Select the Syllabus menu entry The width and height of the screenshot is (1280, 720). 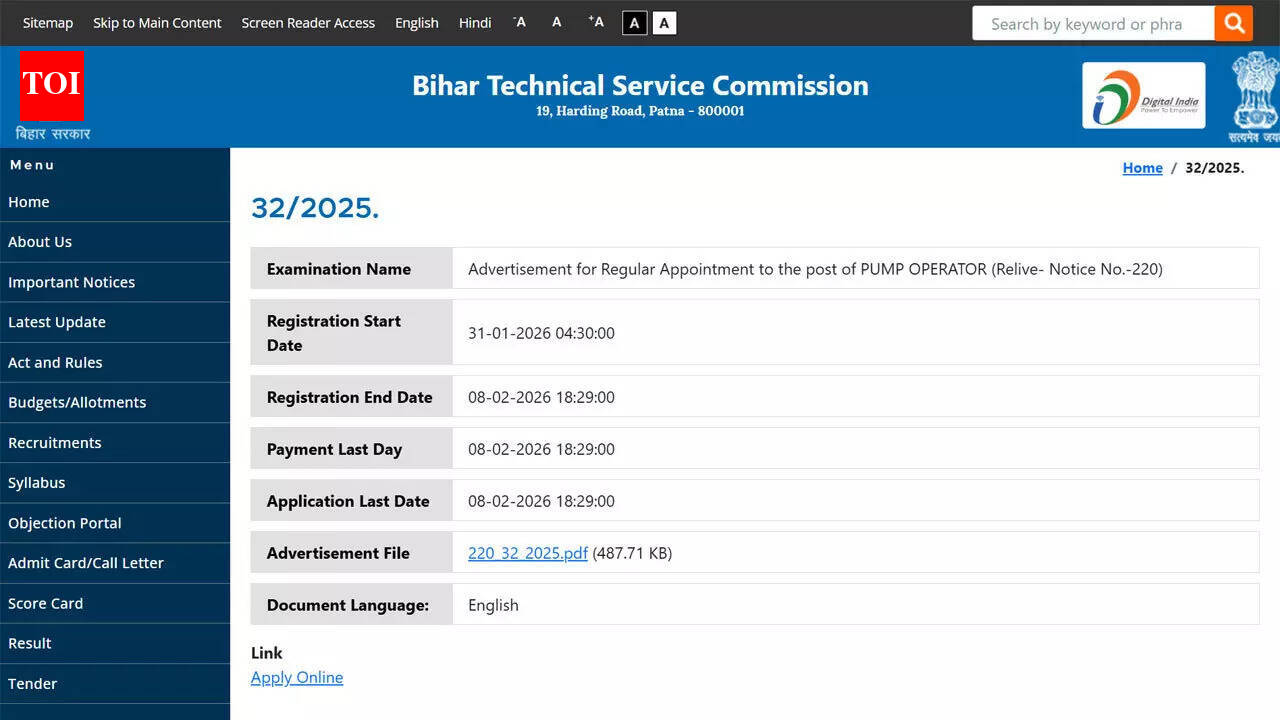tap(36, 482)
